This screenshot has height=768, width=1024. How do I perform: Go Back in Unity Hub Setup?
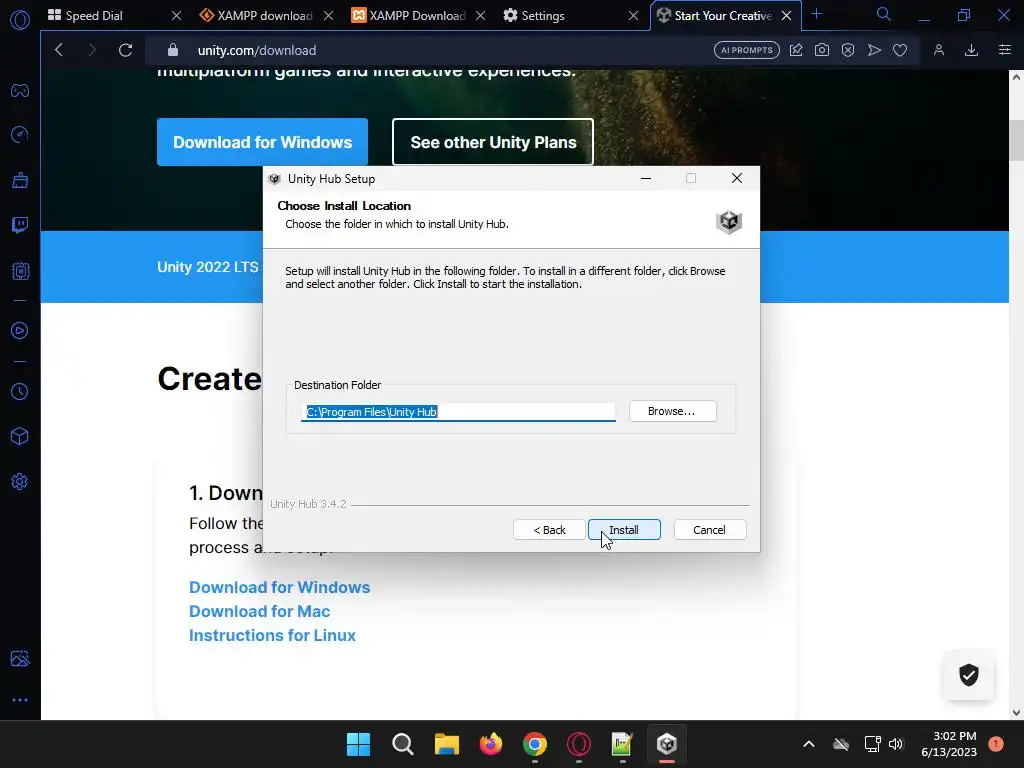click(x=549, y=530)
